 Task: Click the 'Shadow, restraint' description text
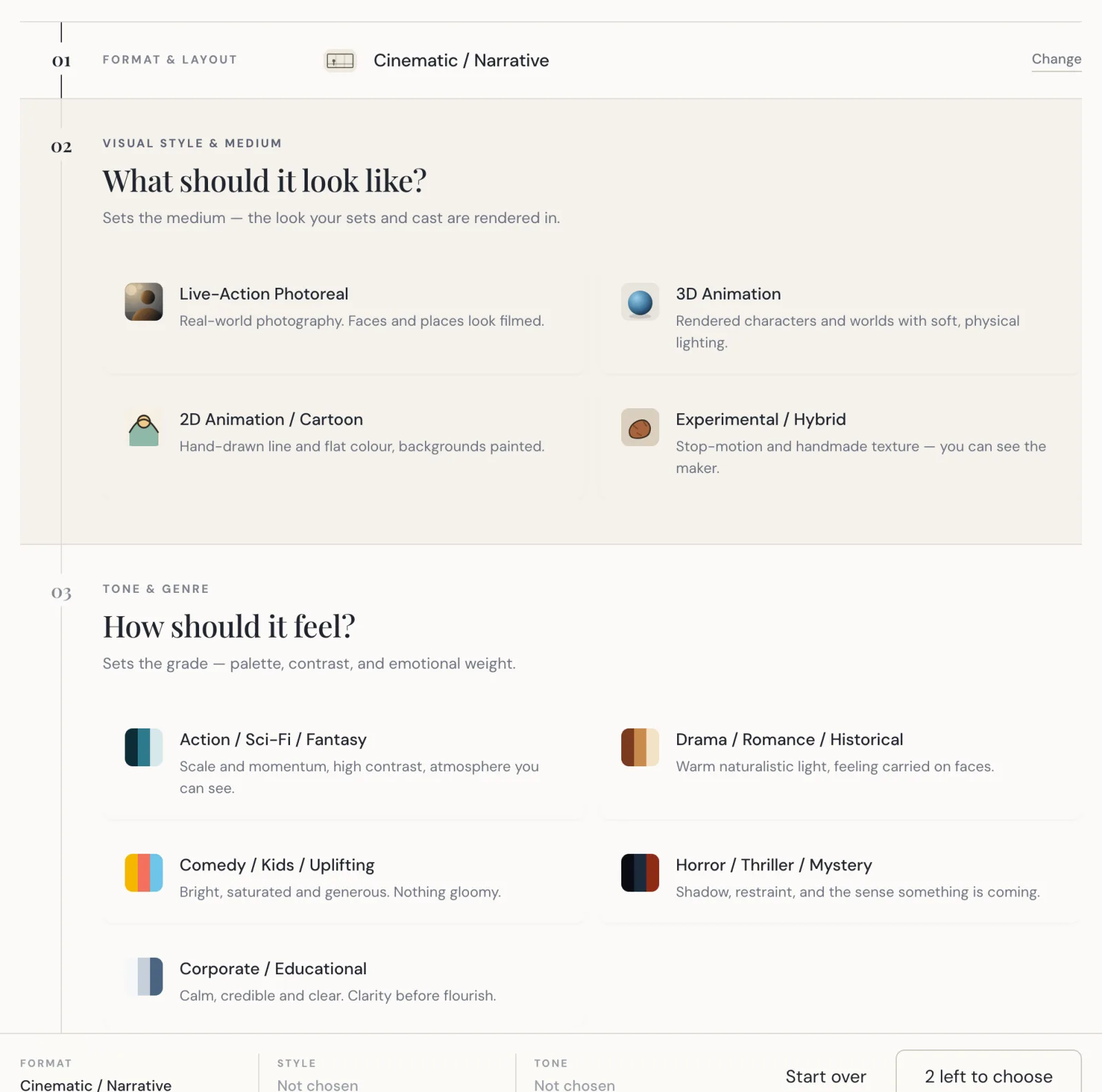(x=857, y=892)
